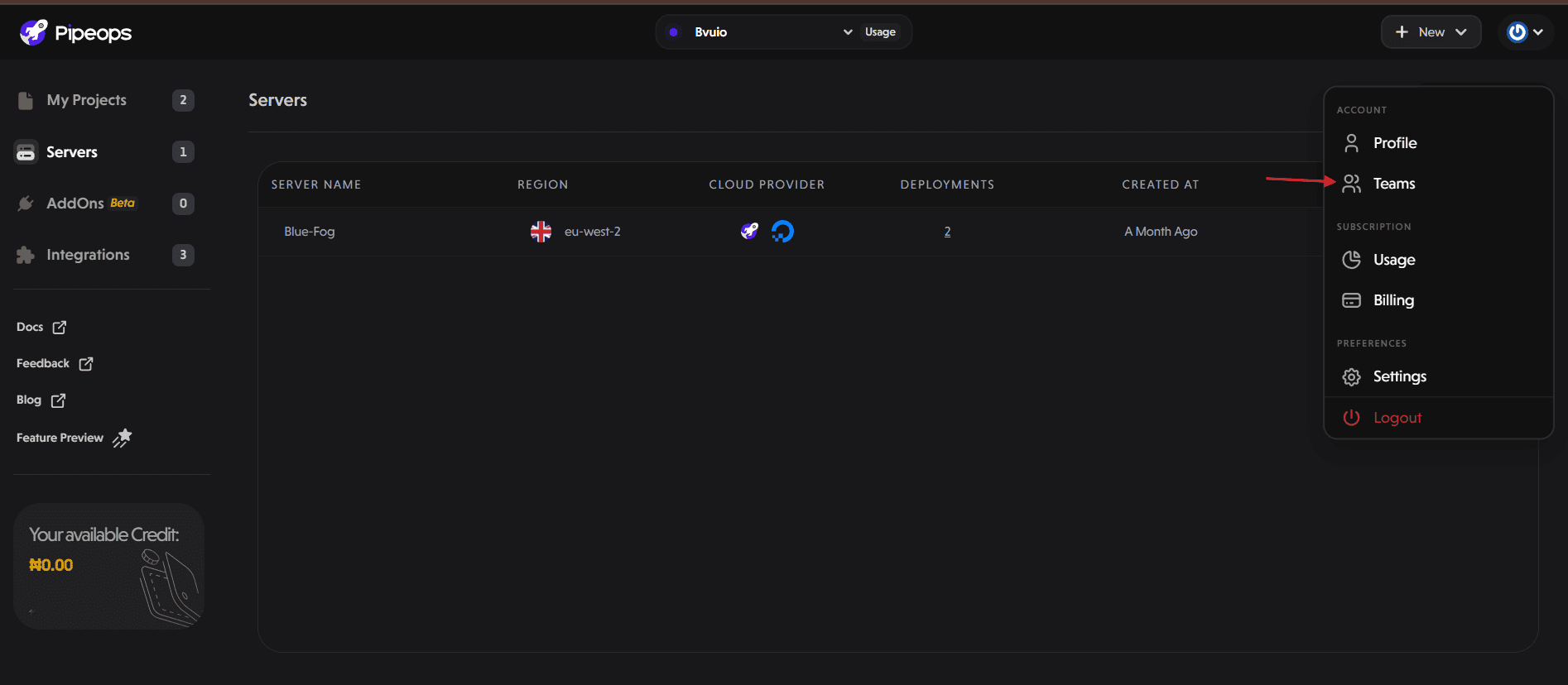This screenshot has width=1568, height=685.
Task: Click the CREATED AT column header
Action: click(x=1161, y=184)
